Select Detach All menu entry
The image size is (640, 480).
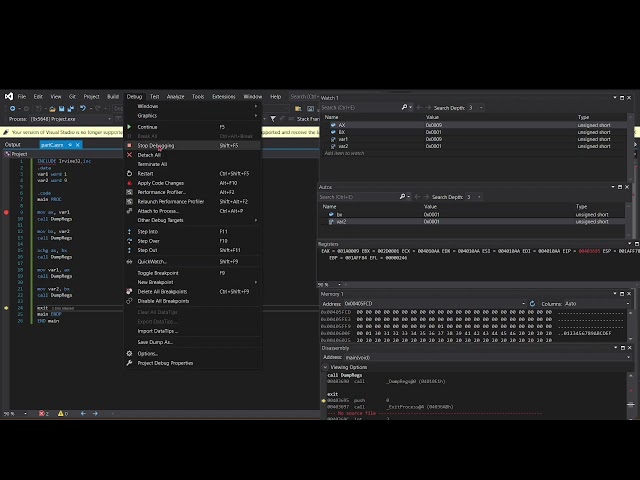(192, 155)
